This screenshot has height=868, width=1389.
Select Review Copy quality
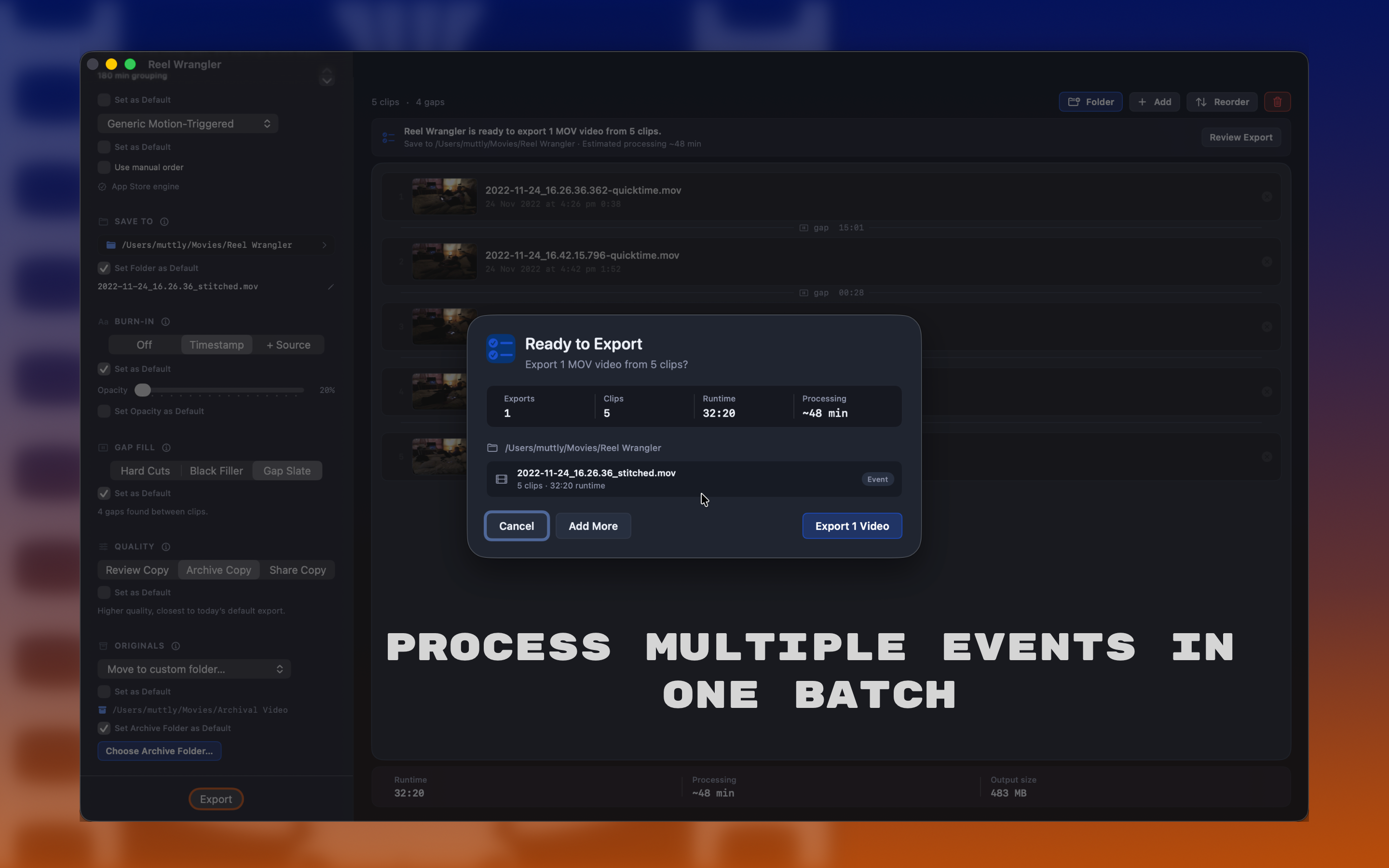click(137, 570)
